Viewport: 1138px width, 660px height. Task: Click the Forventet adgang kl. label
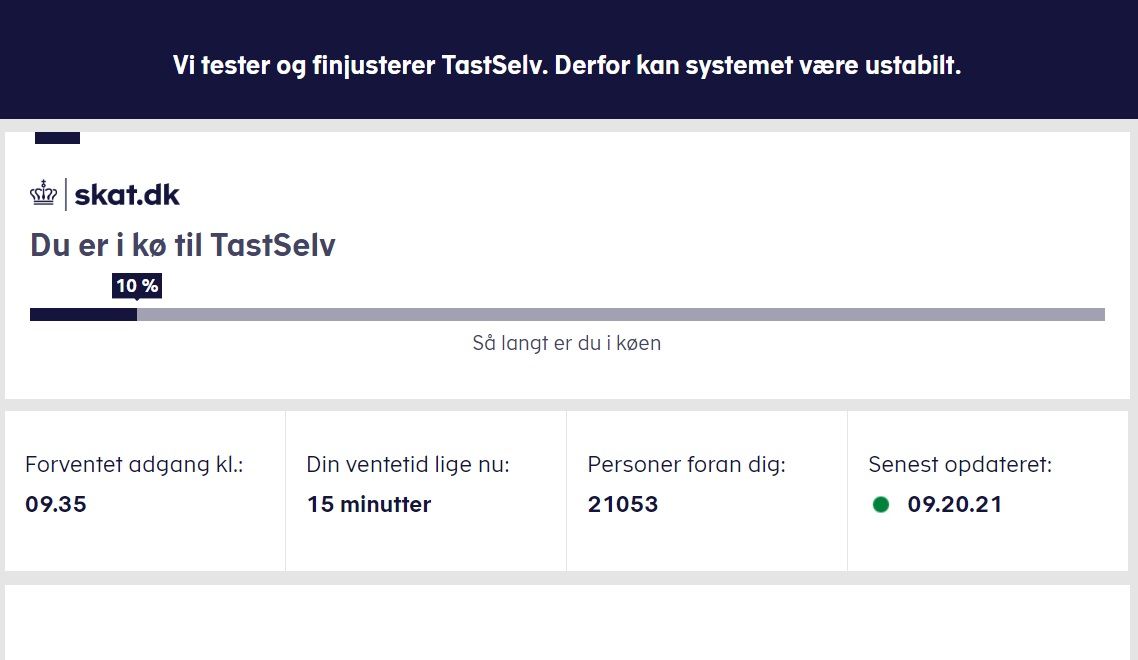(134, 465)
